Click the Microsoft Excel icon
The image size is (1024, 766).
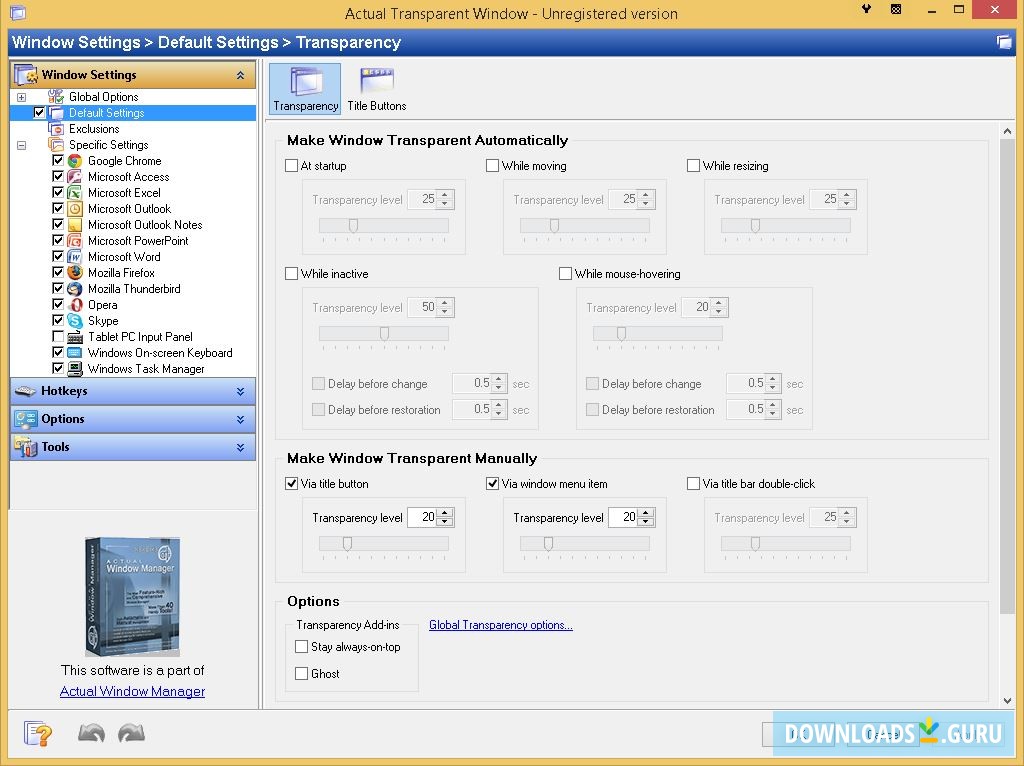coord(75,193)
